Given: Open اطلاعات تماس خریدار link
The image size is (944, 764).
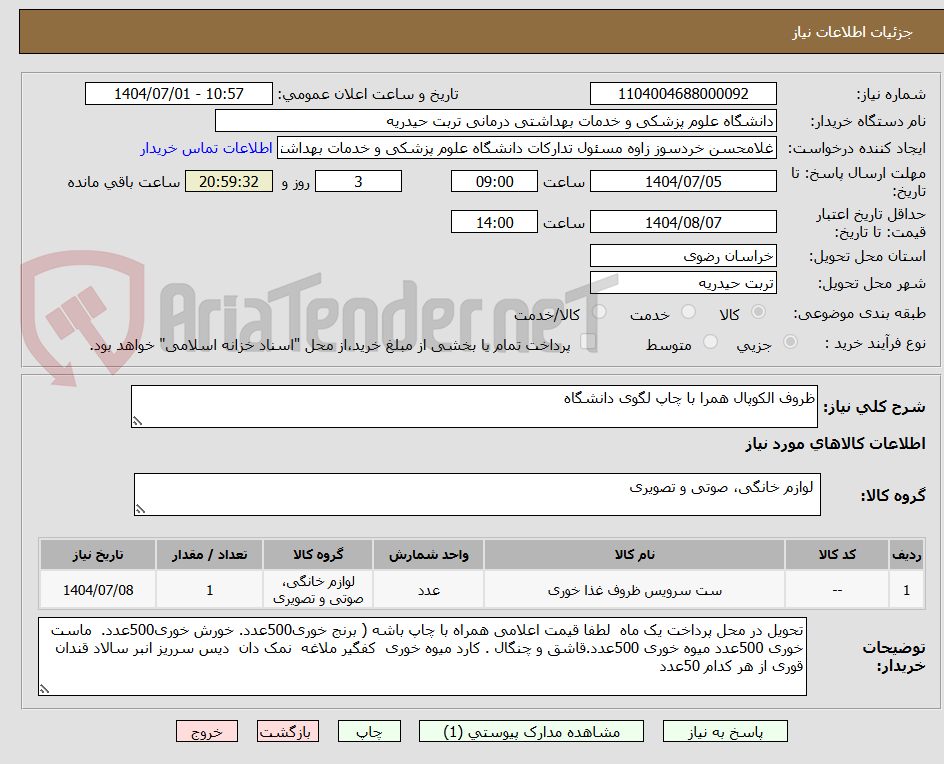Looking at the screenshot, I should [206, 148].
